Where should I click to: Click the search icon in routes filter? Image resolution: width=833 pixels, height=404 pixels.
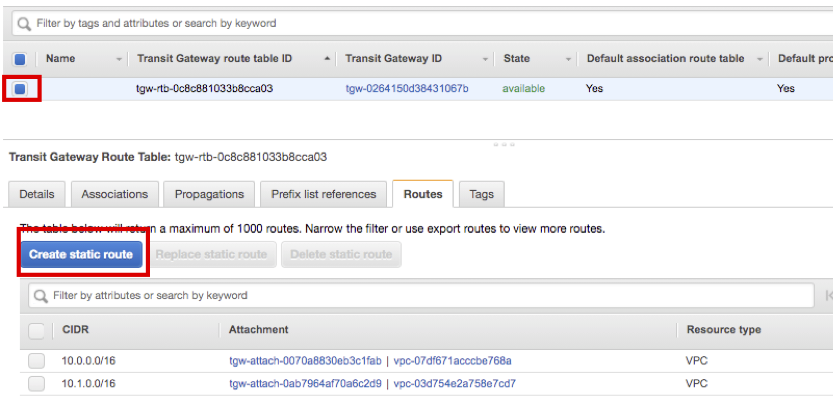(x=40, y=296)
